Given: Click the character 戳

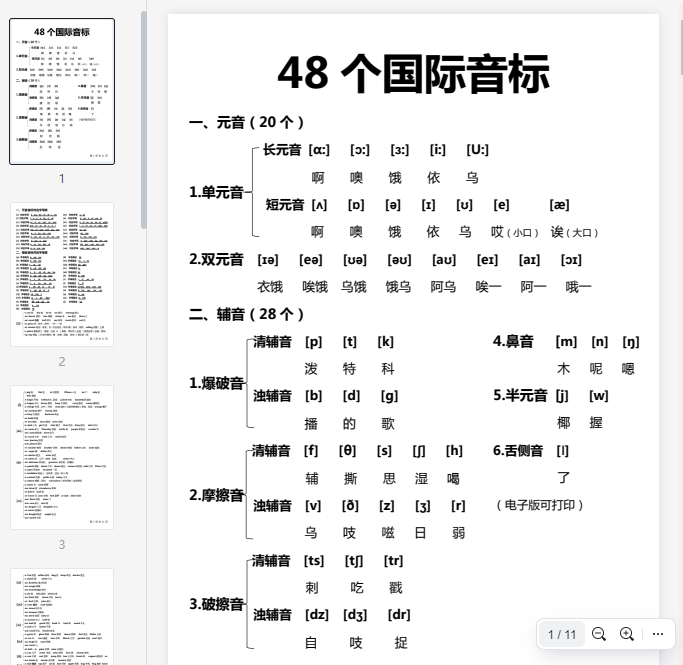Looking at the screenshot, I should 396,587.
